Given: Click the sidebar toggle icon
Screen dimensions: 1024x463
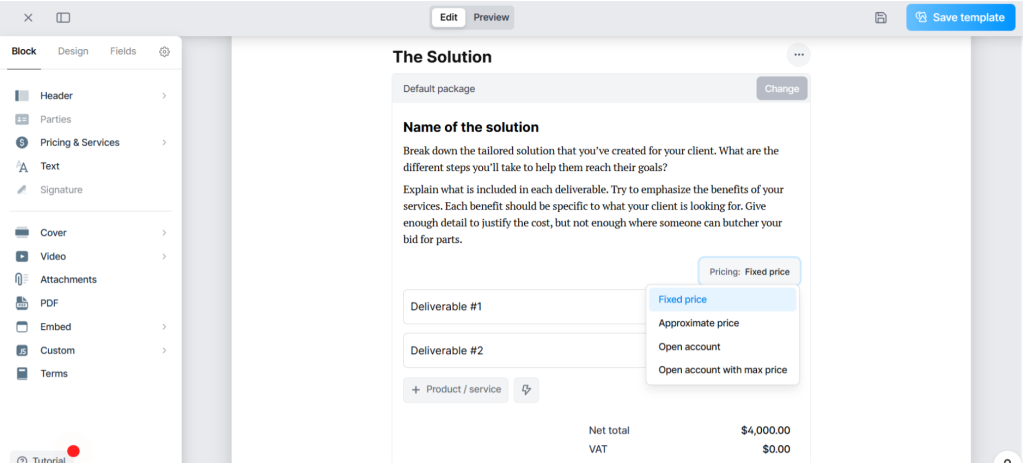Looking at the screenshot, I should 63,18.
